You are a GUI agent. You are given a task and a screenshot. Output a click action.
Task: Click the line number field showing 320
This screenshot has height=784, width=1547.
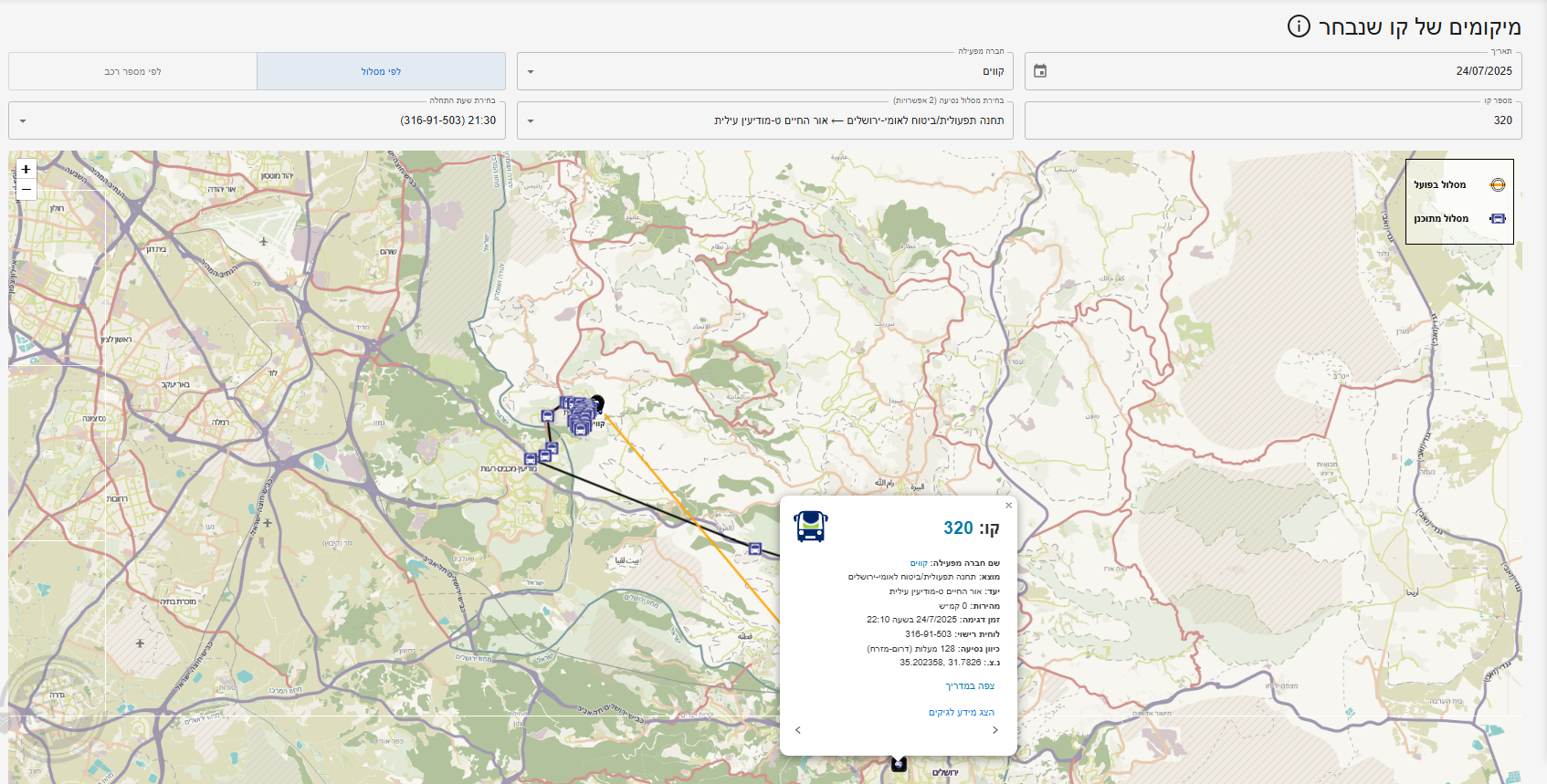(x=1273, y=120)
